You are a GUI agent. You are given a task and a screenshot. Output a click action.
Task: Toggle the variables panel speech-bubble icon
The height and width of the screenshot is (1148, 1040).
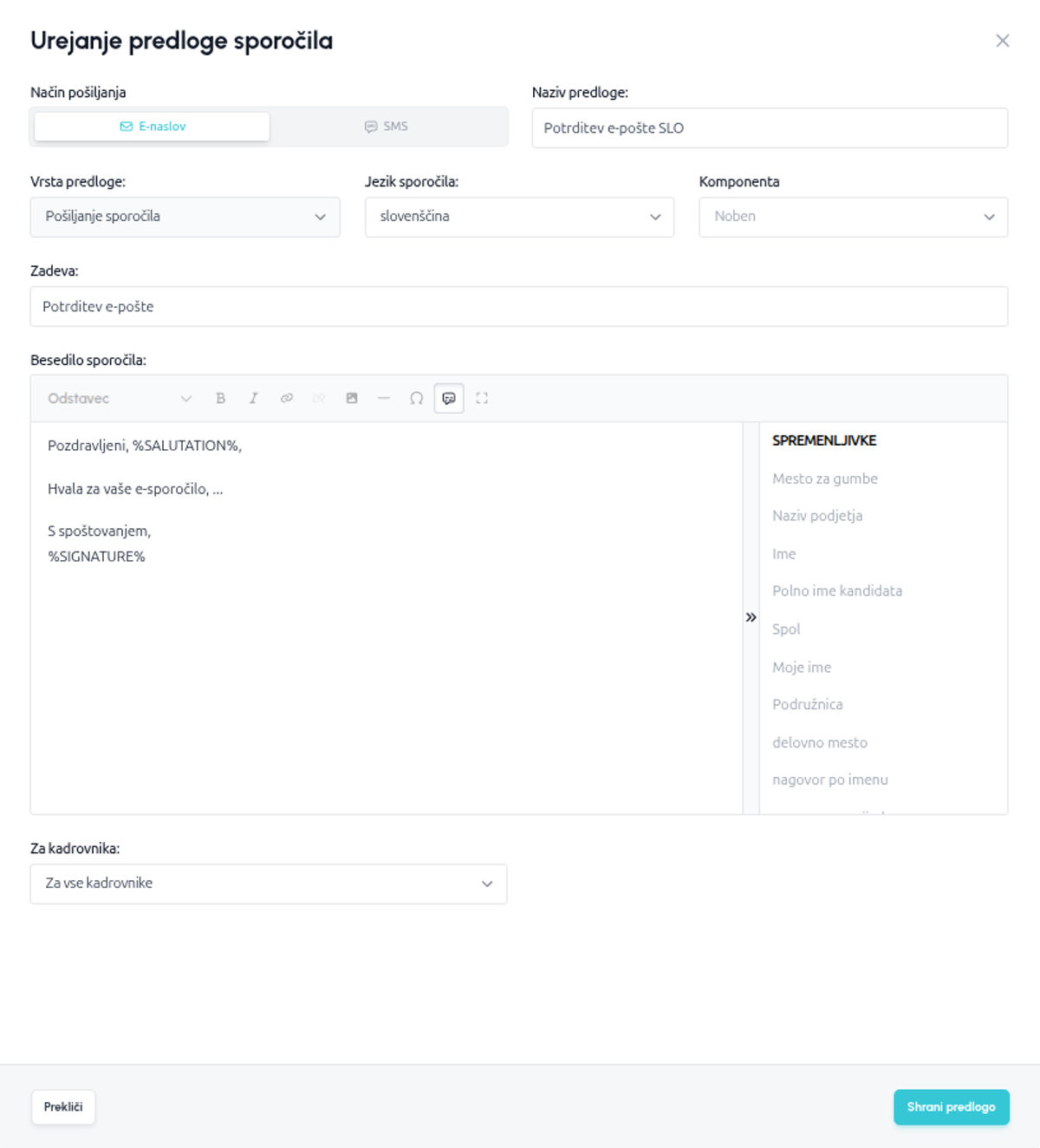pos(449,398)
